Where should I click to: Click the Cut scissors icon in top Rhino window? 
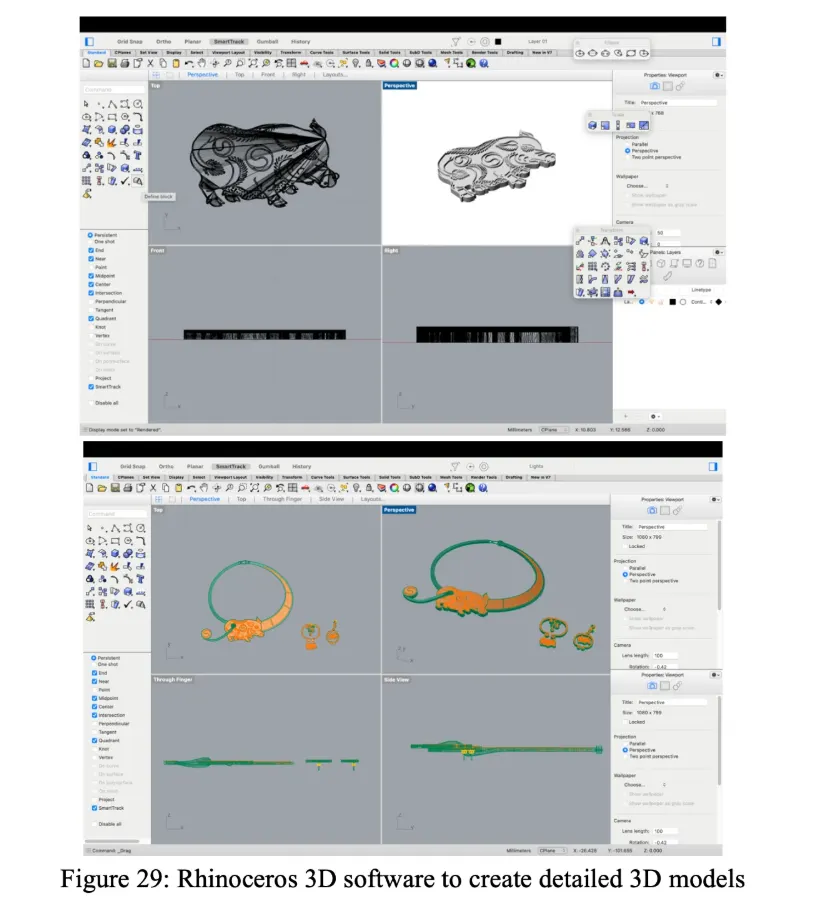coord(150,64)
